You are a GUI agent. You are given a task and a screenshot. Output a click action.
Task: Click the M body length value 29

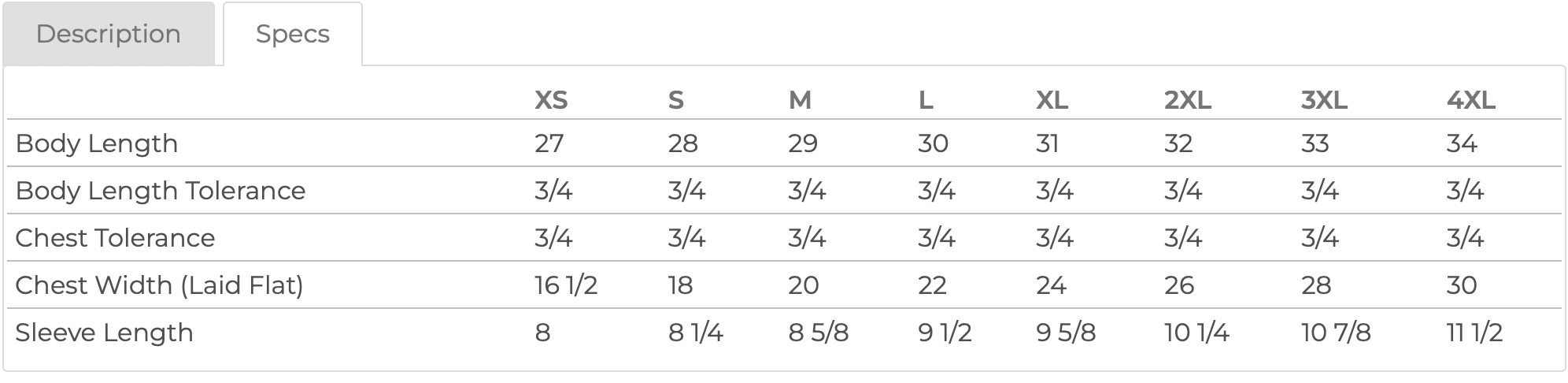pyautogui.click(x=803, y=143)
